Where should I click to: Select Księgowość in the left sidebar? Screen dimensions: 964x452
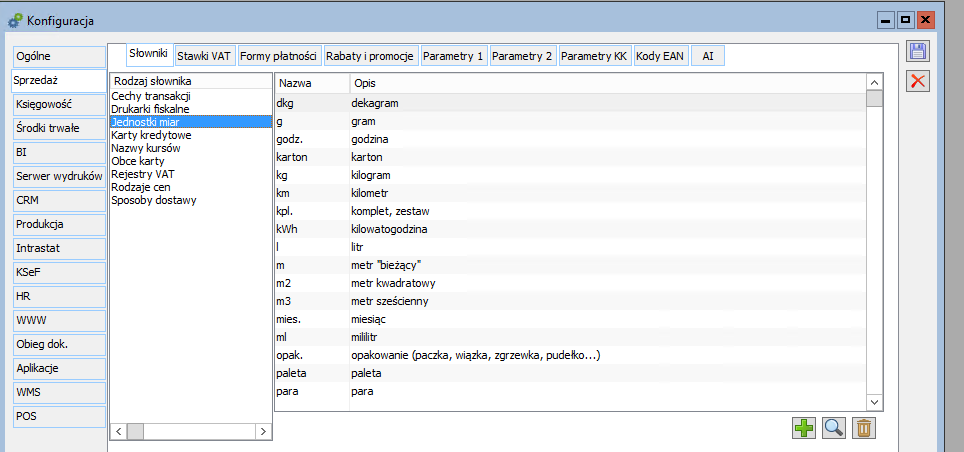[x=58, y=104]
